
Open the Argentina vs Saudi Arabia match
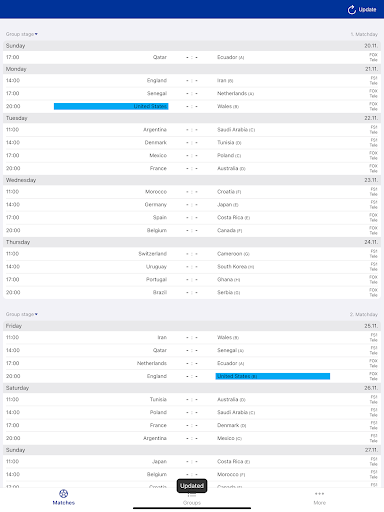pyautogui.click(x=192, y=130)
